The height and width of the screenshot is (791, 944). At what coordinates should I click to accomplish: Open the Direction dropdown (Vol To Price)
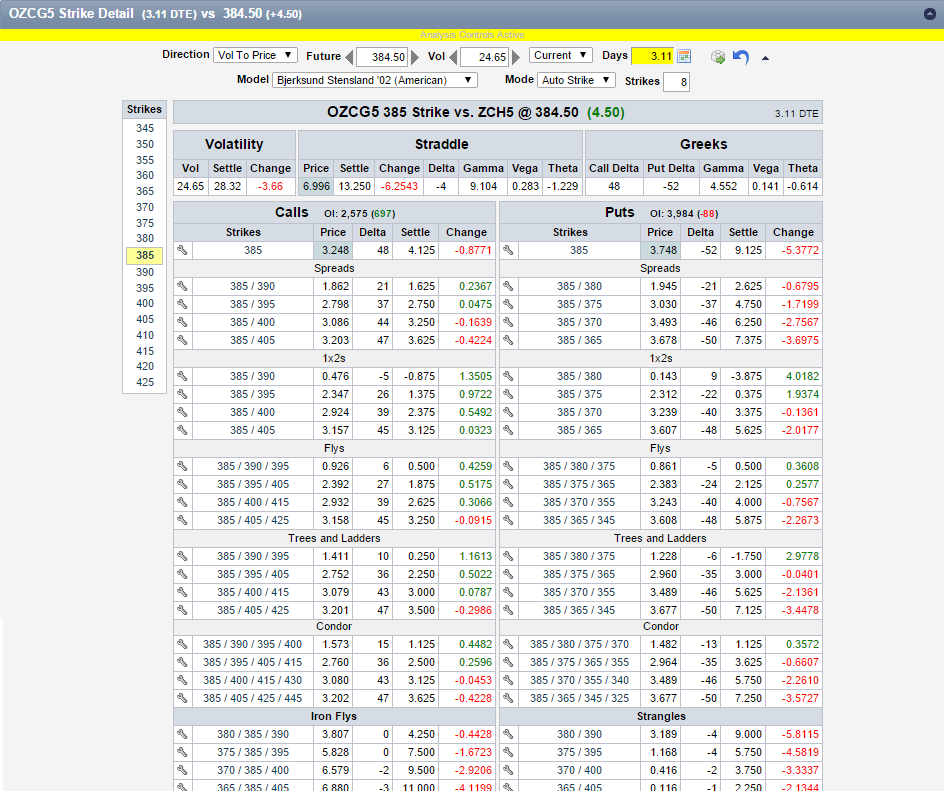pyautogui.click(x=255, y=55)
